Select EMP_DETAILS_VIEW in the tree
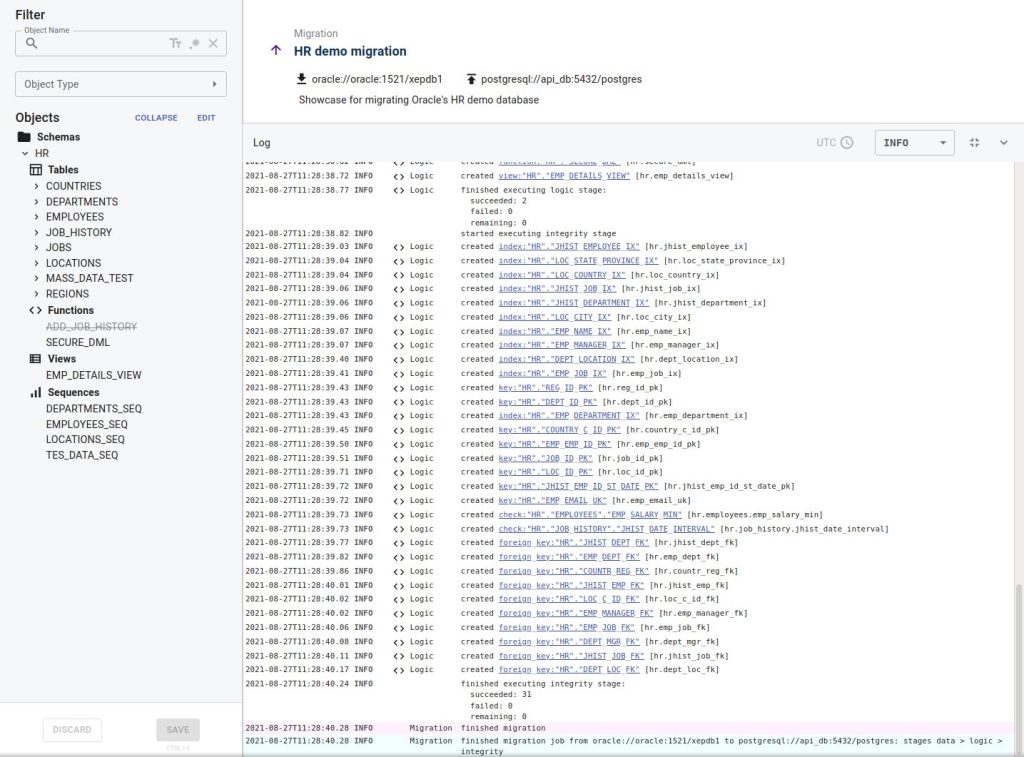The image size is (1024, 757). coord(93,375)
